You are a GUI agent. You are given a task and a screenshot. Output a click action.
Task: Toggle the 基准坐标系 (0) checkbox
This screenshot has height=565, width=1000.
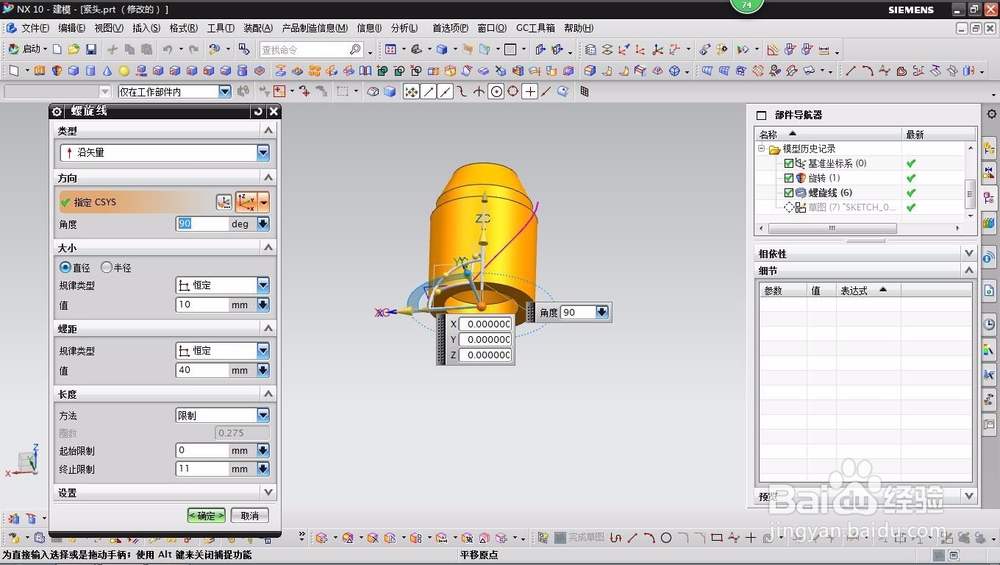point(789,163)
